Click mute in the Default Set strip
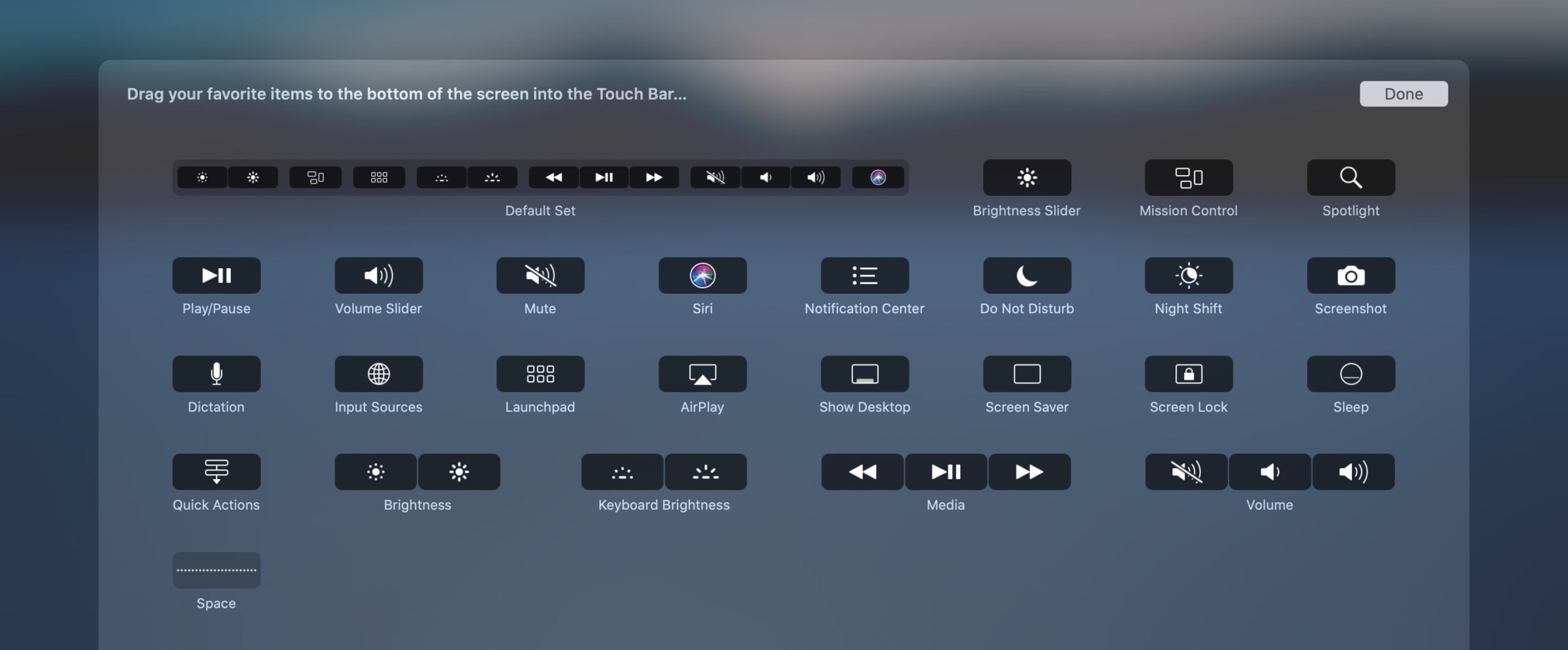Viewport: 1568px width, 650px height. pyautogui.click(x=715, y=177)
